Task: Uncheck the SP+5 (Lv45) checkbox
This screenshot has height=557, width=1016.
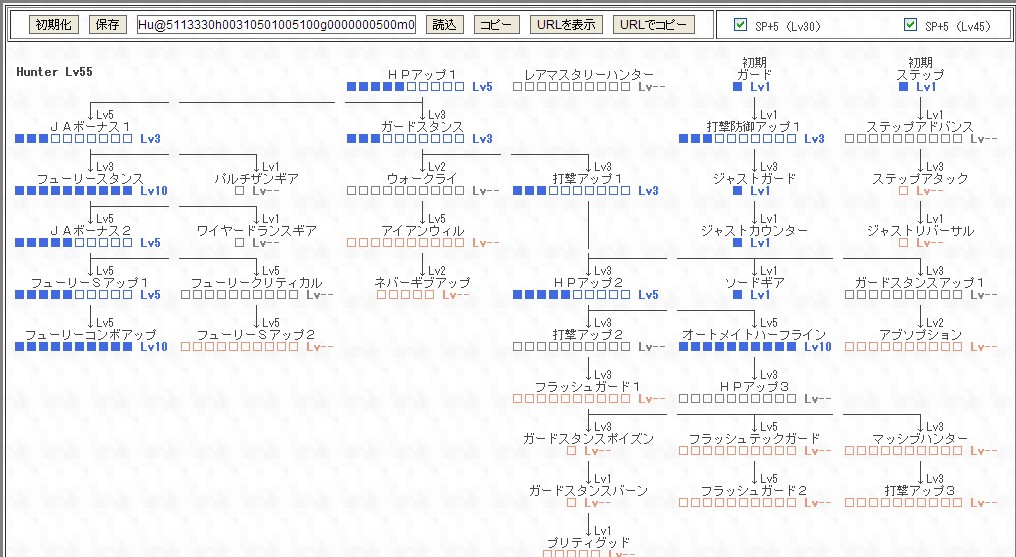Action: coord(910,25)
